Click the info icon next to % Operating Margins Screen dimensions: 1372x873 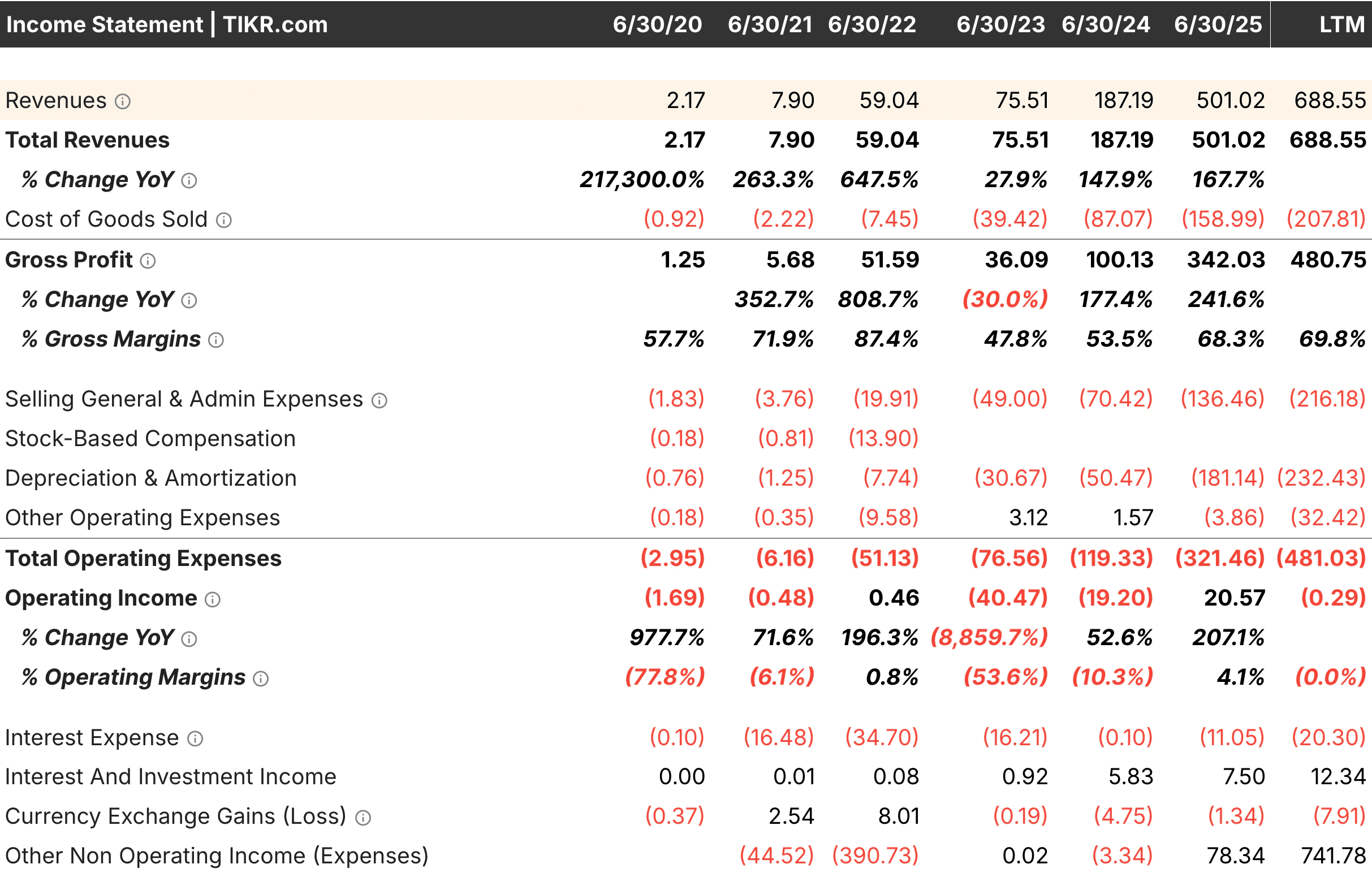[x=260, y=678]
